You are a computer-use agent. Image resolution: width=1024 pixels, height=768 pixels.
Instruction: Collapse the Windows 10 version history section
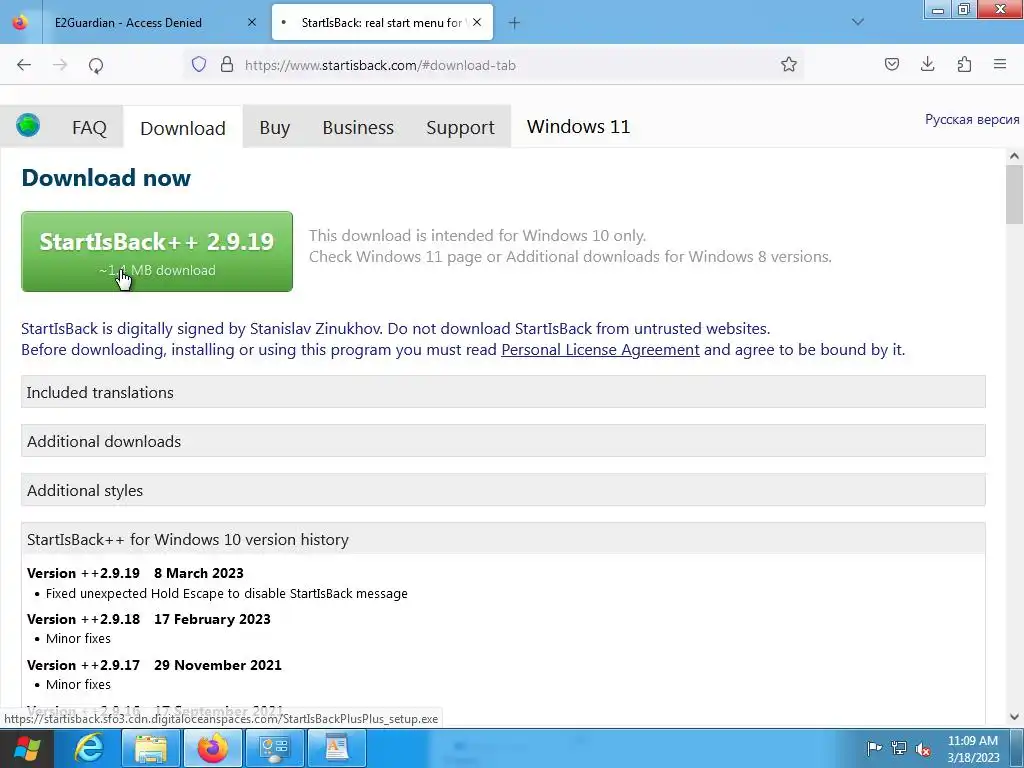[503, 539]
